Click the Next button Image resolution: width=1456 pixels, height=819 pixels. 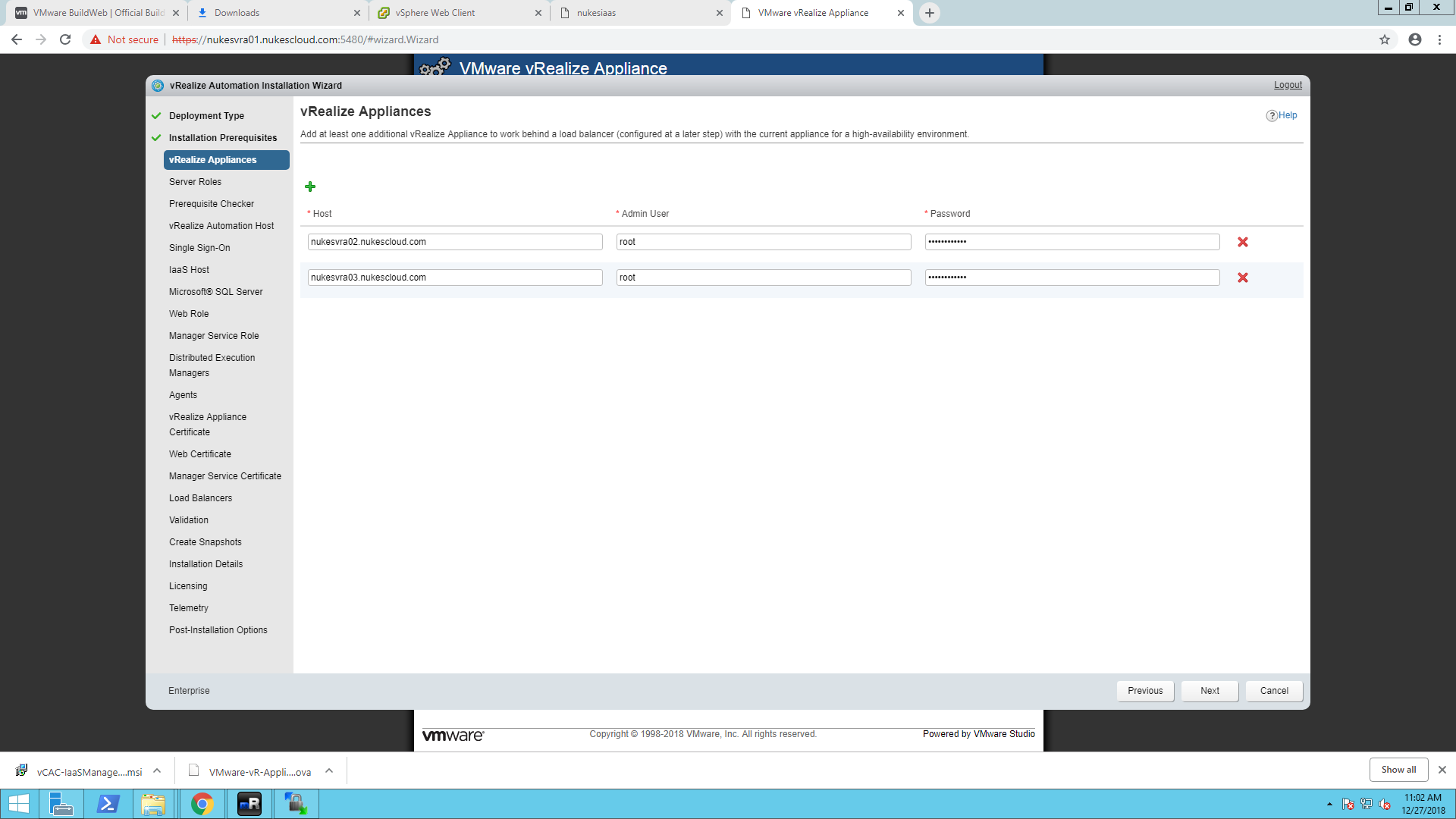[x=1210, y=691]
